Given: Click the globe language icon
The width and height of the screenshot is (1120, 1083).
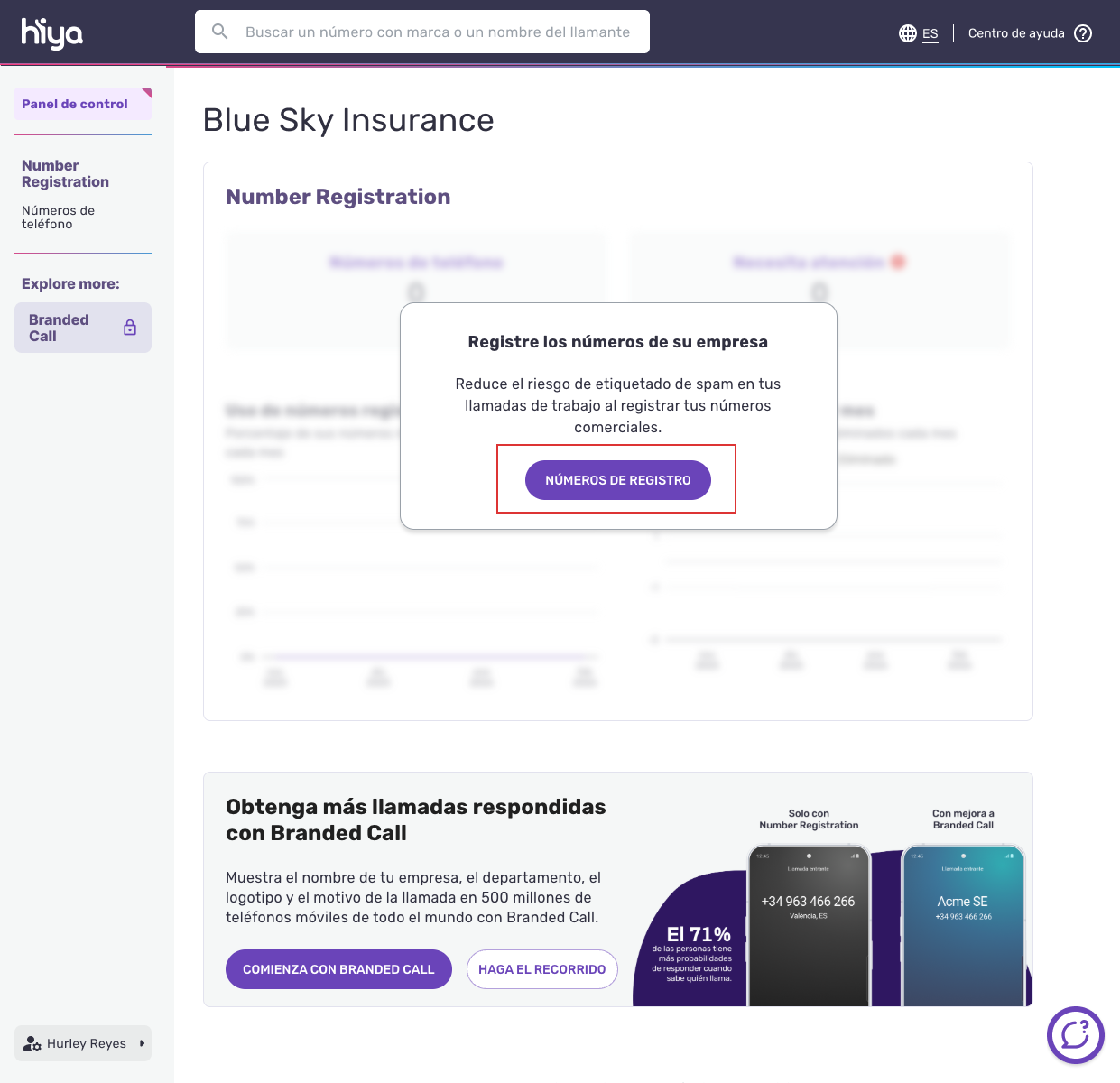Looking at the screenshot, I should point(907,33).
